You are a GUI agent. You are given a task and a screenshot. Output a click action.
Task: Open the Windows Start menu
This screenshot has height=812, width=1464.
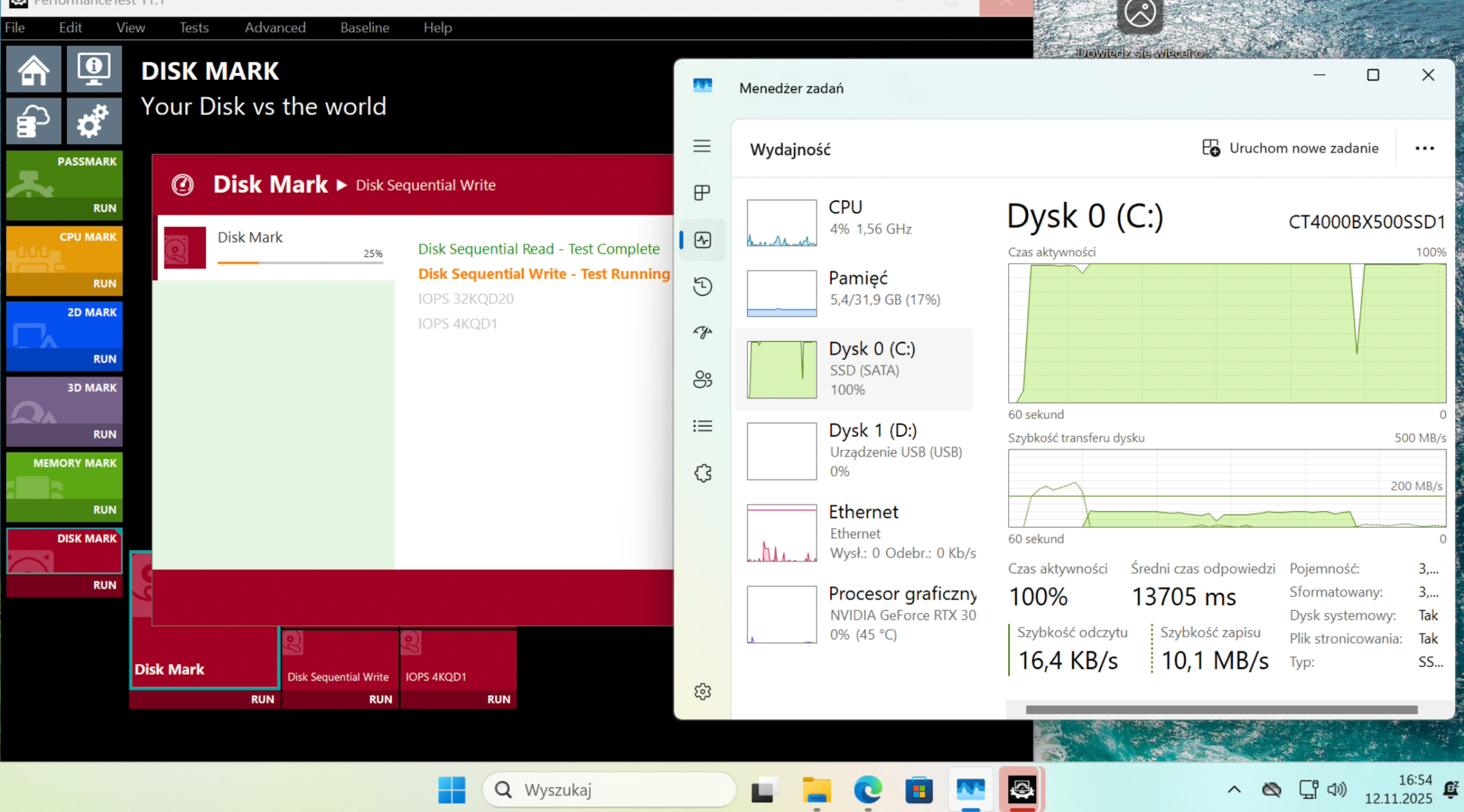click(452, 790)
